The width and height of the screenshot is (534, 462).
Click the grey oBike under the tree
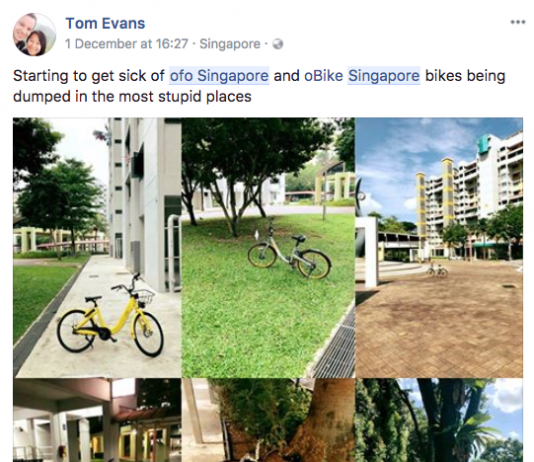pos(289,251)
